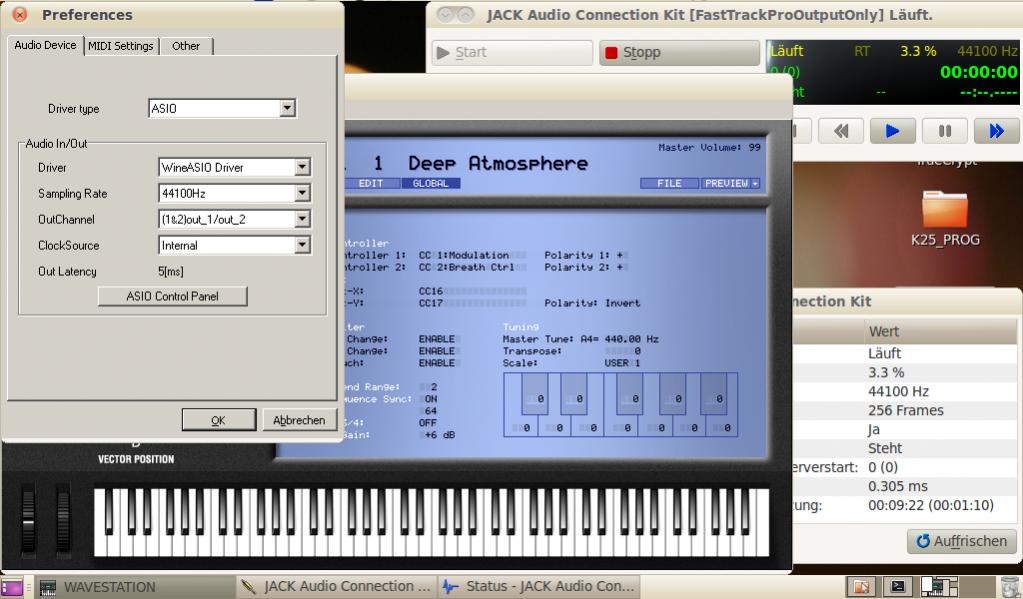Click the JACK time display 00:00:00
The width and height of the screenshot is (1023, 599).
point(979,72)
